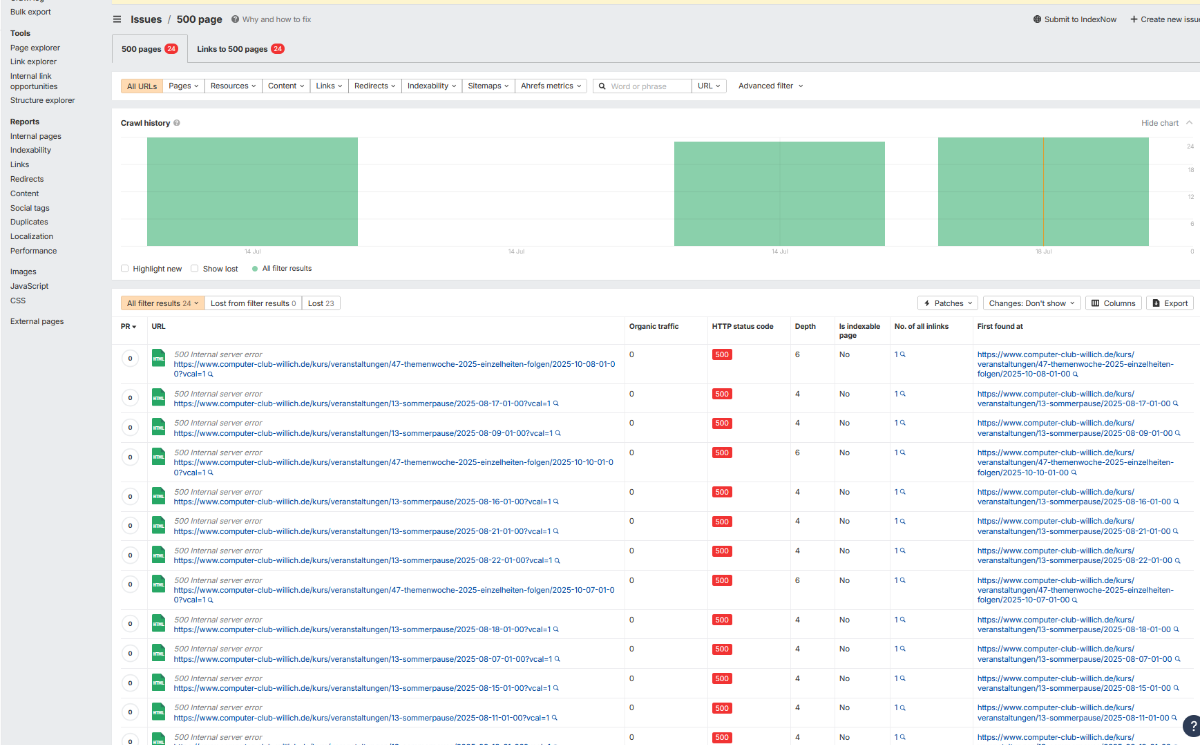Expand the Content filter dropdown in filter bar
The width and height of the screenshot is (1200, 745).
tap(286, 86)
